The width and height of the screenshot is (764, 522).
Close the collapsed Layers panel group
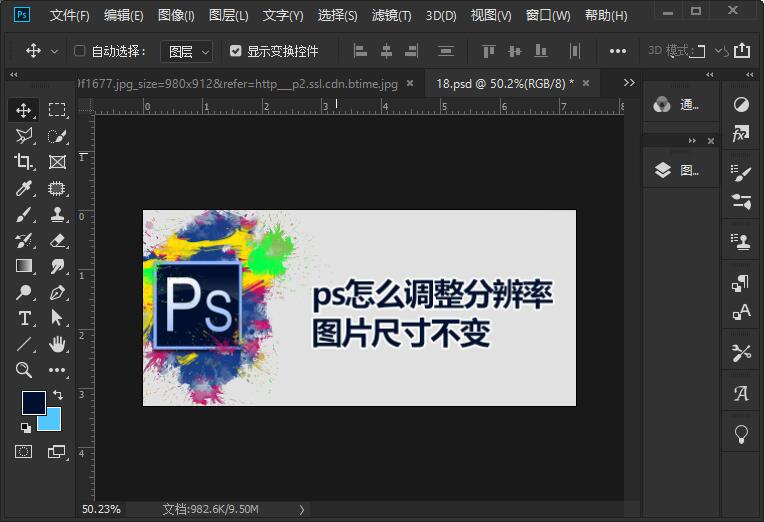pyautogui.click(x=711, y=141)
